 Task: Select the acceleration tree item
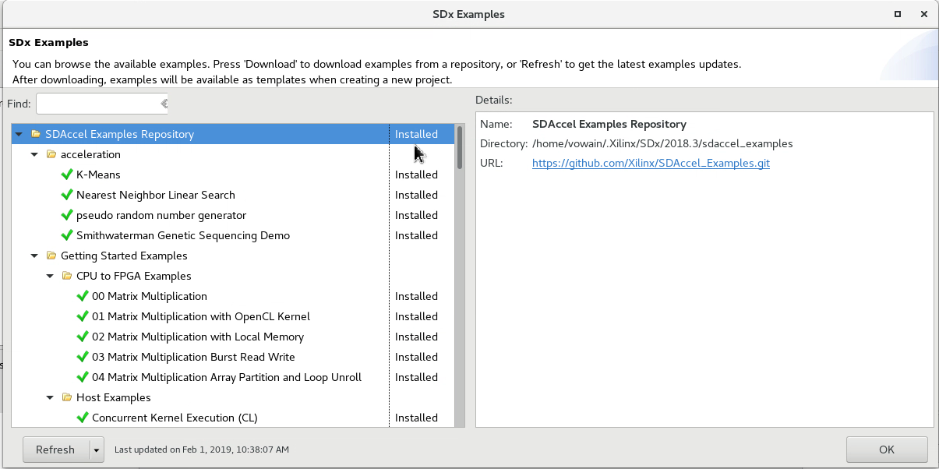90,155
